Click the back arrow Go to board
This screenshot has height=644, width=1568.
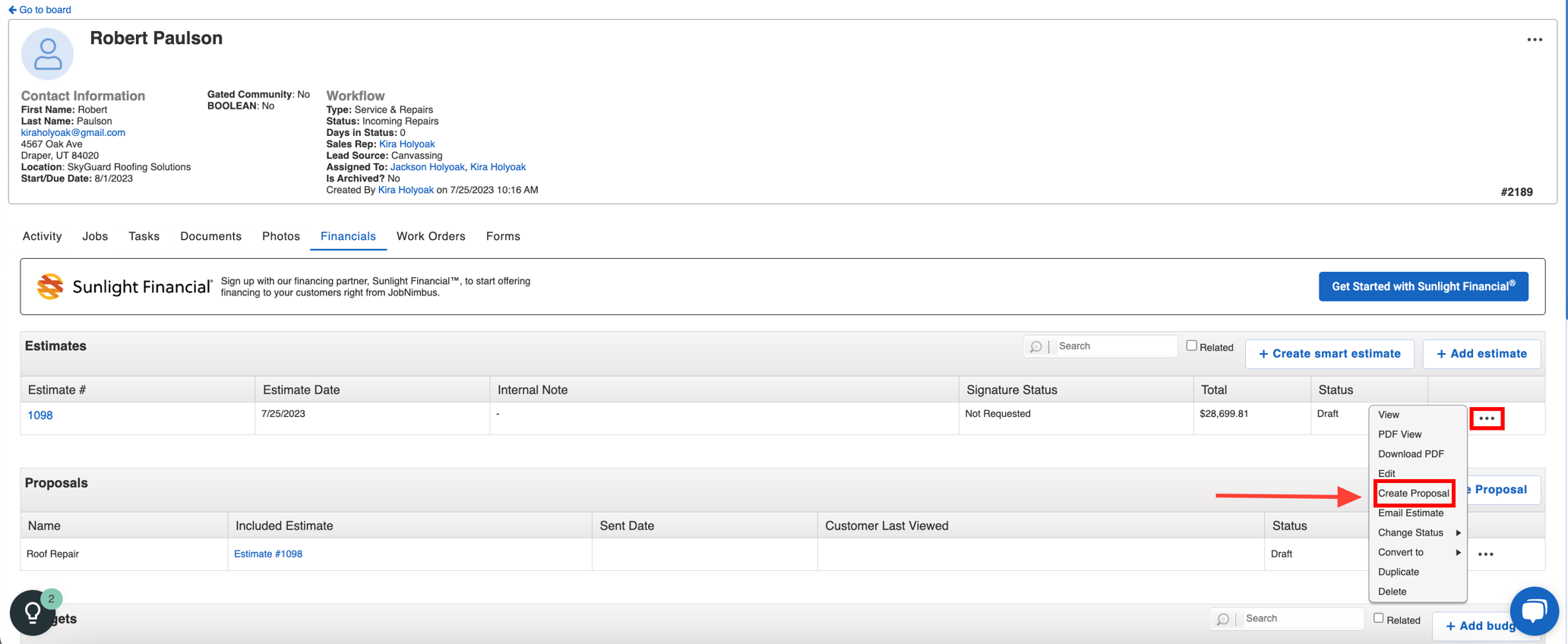pyautogui.click(x=40, y=10)
